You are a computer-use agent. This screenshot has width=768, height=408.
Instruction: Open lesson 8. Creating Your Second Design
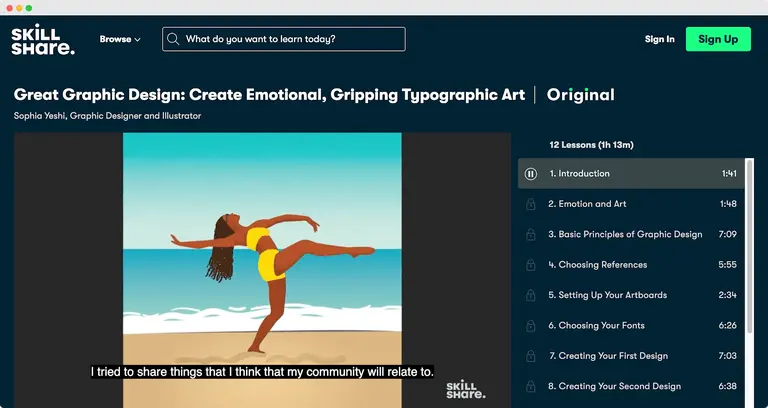point(631,386)
